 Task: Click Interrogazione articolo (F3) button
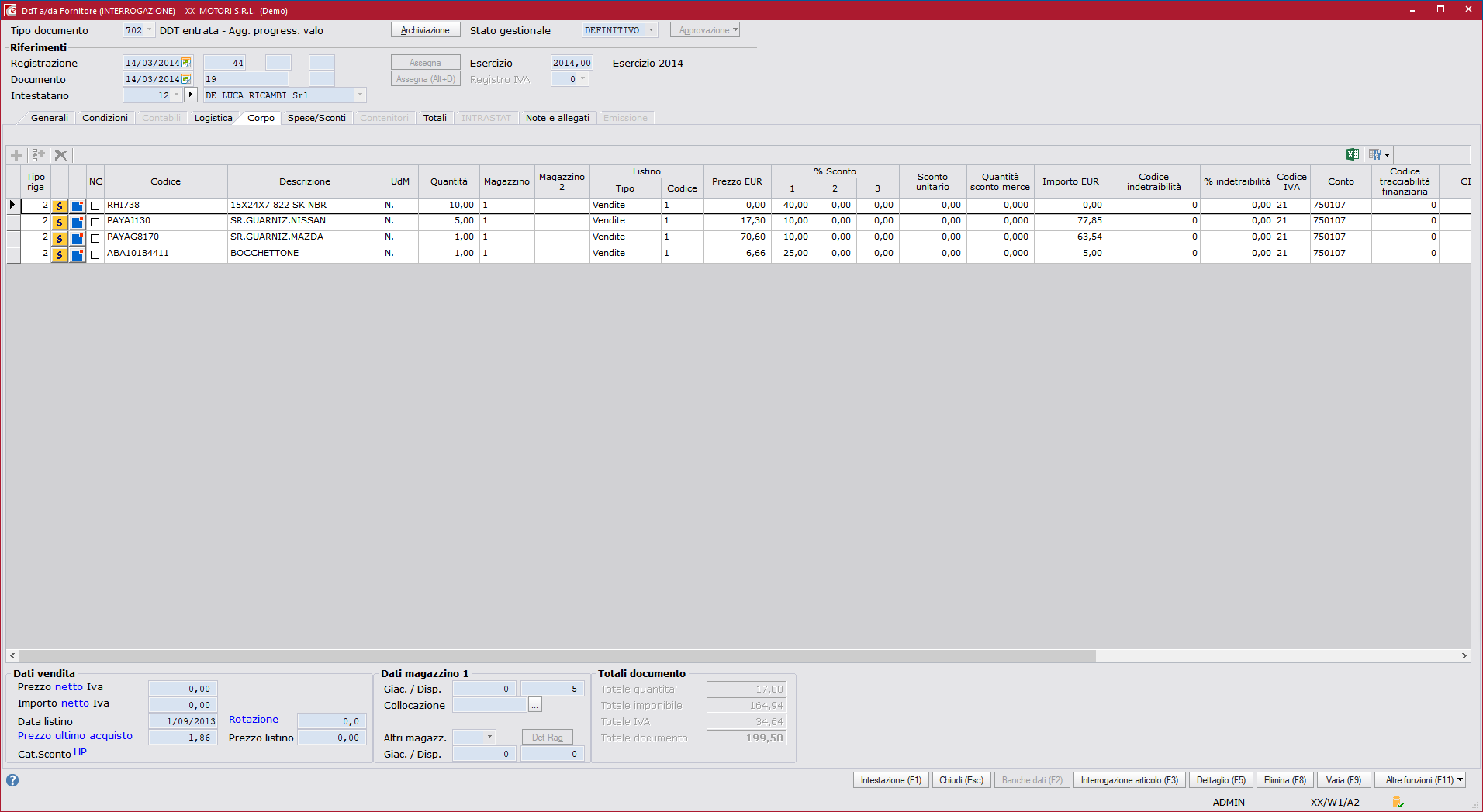coord(1129,780)
